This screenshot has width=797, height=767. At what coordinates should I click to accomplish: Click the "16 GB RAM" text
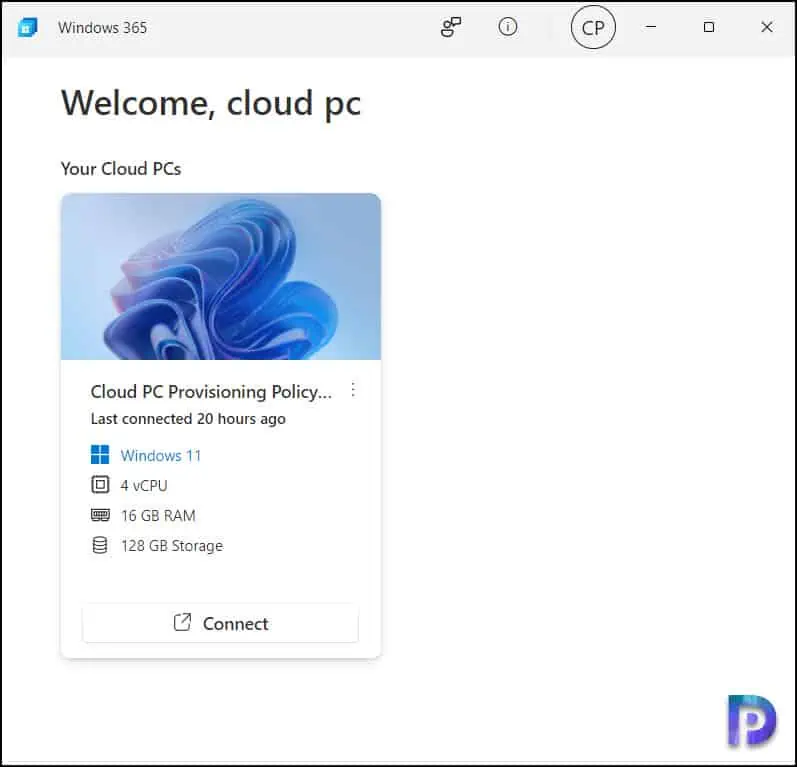point(158,515)
